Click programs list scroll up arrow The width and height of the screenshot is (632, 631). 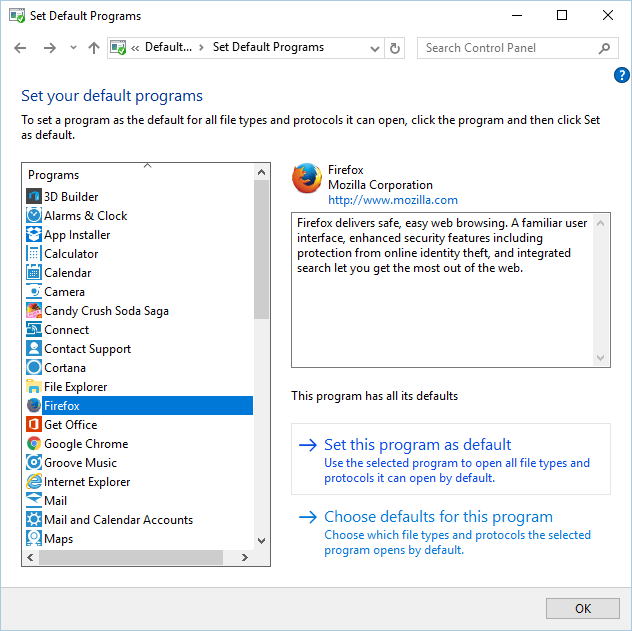pos(261,172)
